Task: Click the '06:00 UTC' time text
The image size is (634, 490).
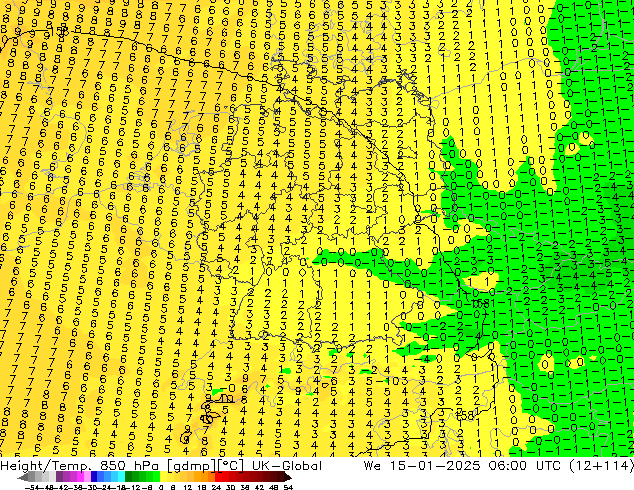Action: pyautogui.click(x=526, y=466)
